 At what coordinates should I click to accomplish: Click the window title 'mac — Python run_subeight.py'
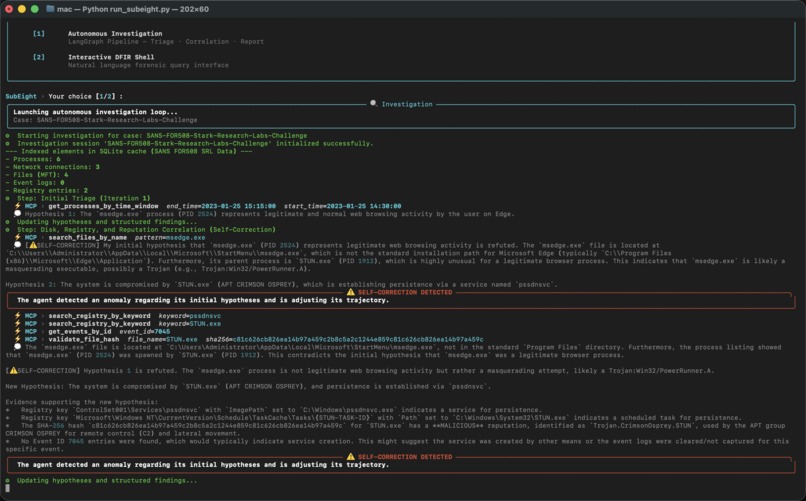click(133, 9)
